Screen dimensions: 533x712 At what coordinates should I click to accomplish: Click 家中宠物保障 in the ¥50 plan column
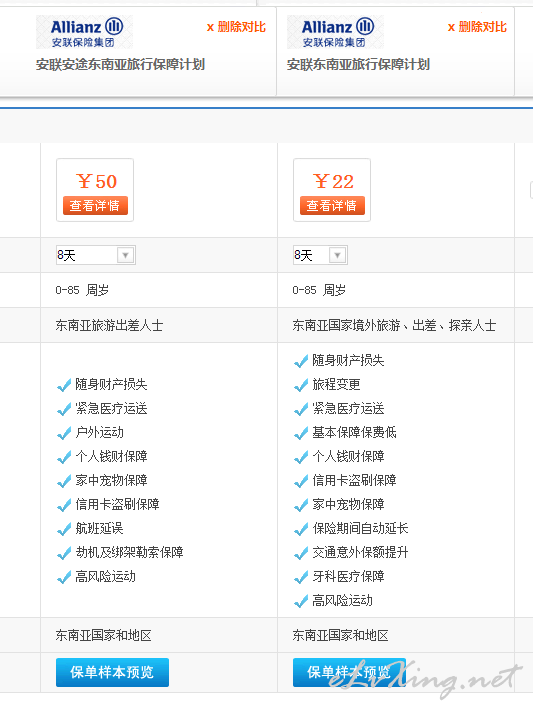pyautogui.click(x=111, y=480)
